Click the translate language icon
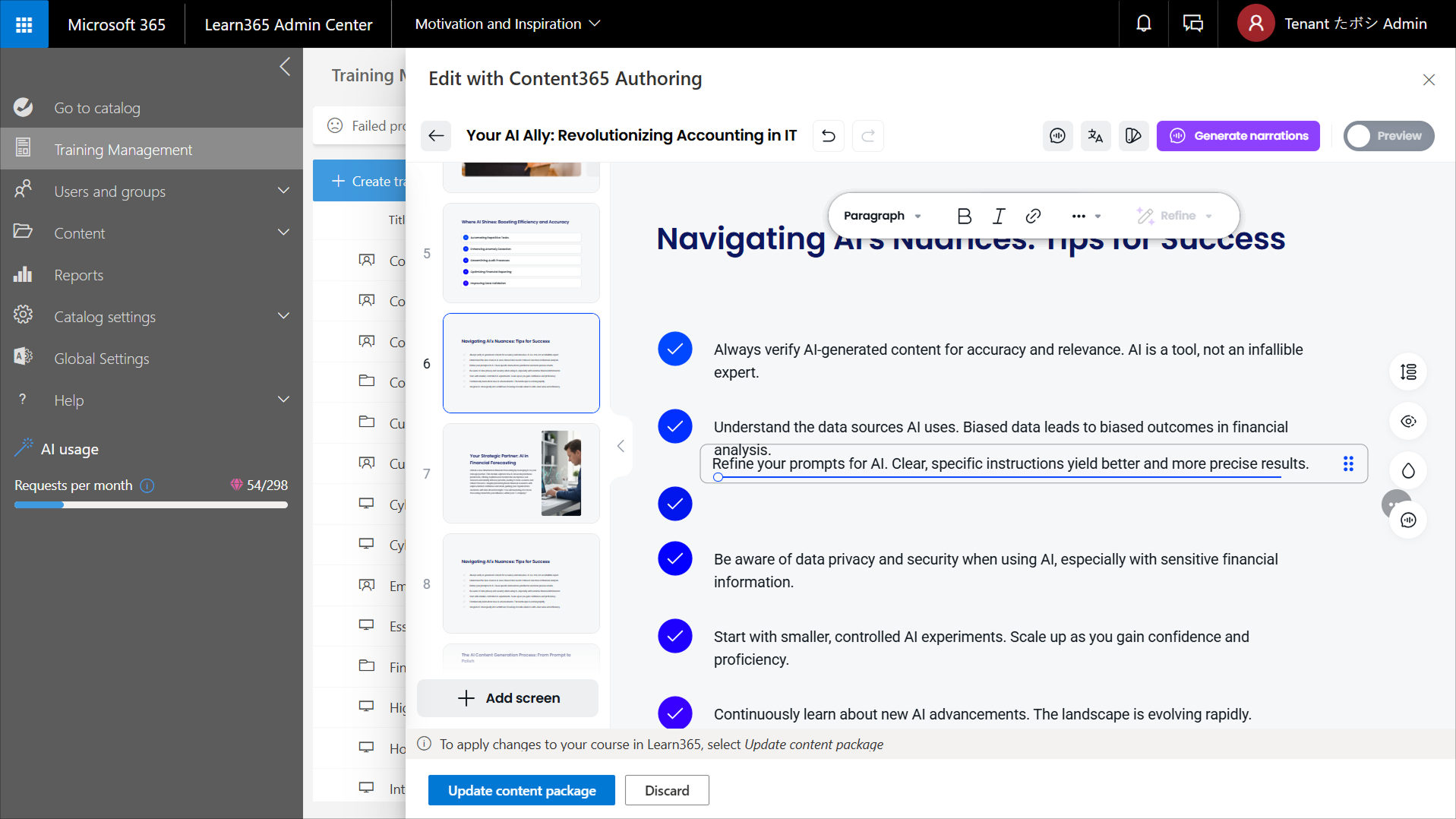 (1095, 136)
